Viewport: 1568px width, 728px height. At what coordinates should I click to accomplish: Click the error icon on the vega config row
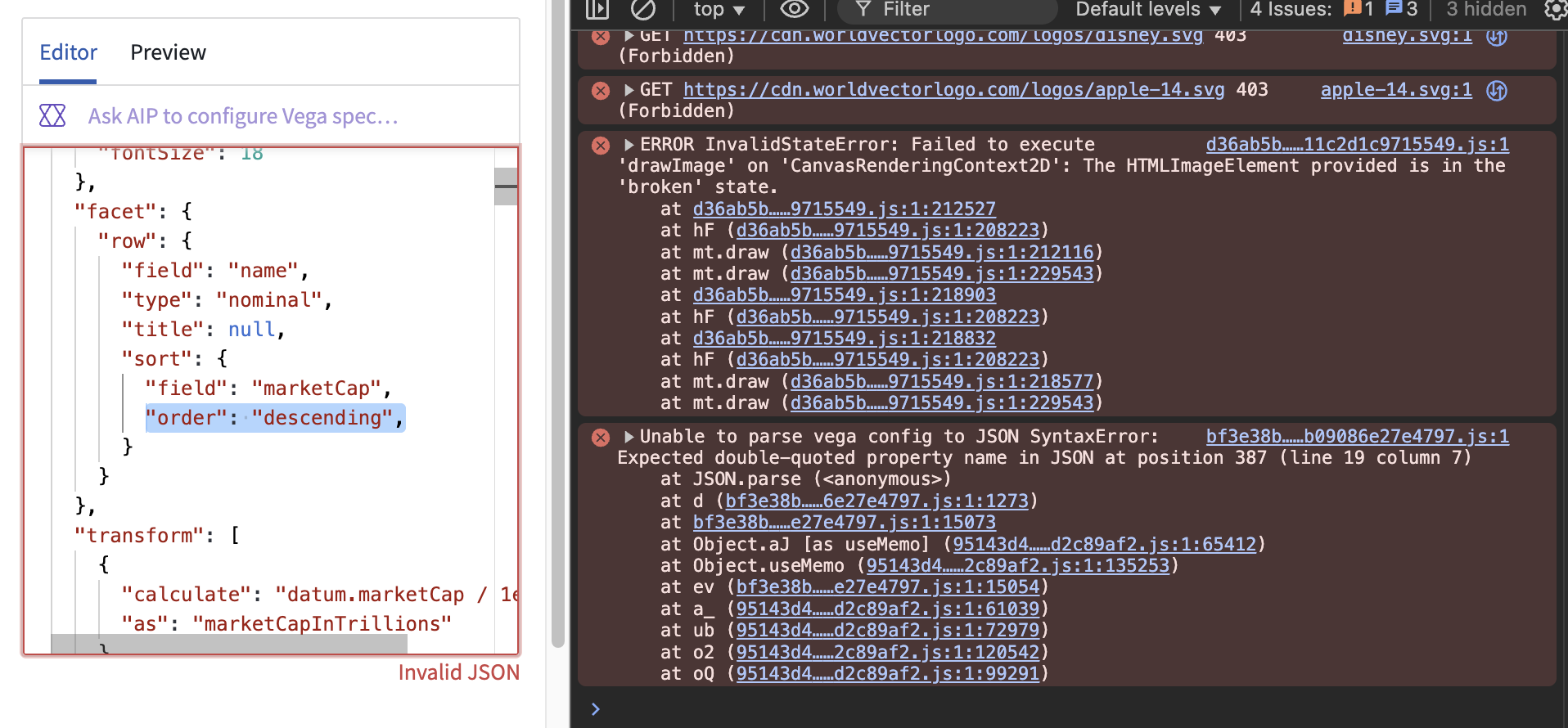click(601, 438)
